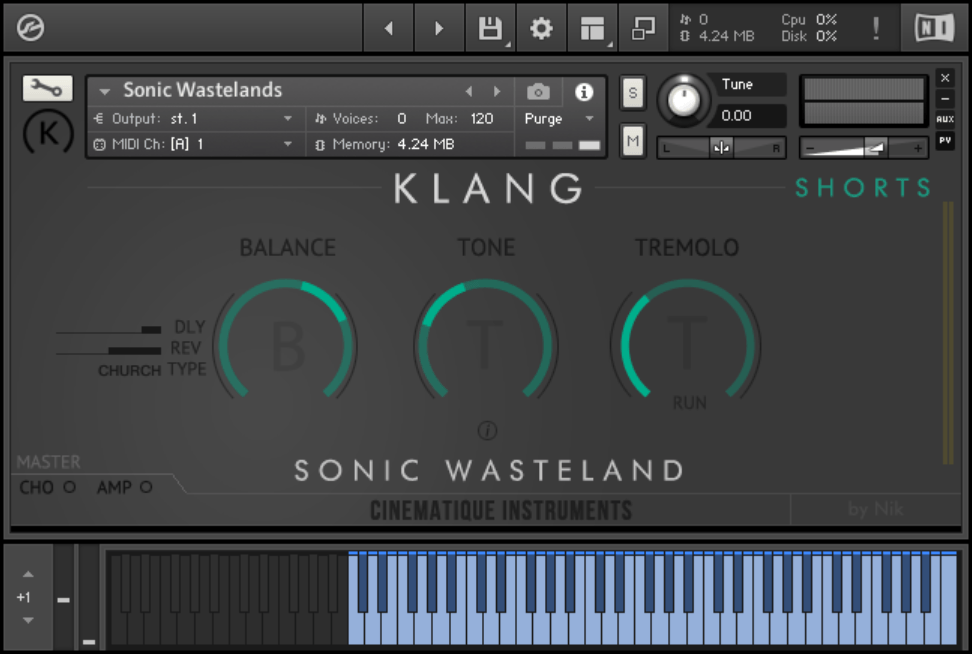Open the instrument info icon

click(x=583, y=92)
